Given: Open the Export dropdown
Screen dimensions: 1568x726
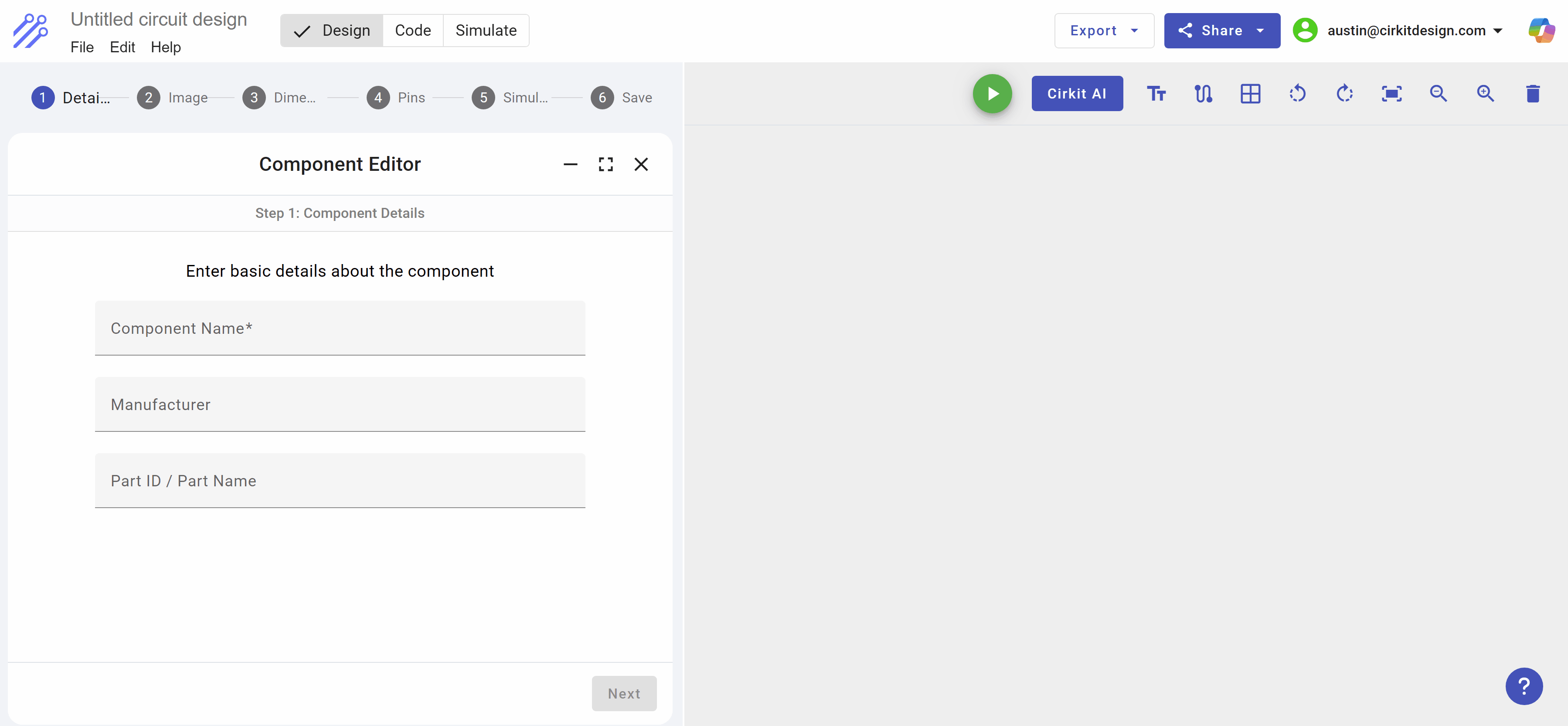Looking at the screenshot, I should [x=1104, y=31].
